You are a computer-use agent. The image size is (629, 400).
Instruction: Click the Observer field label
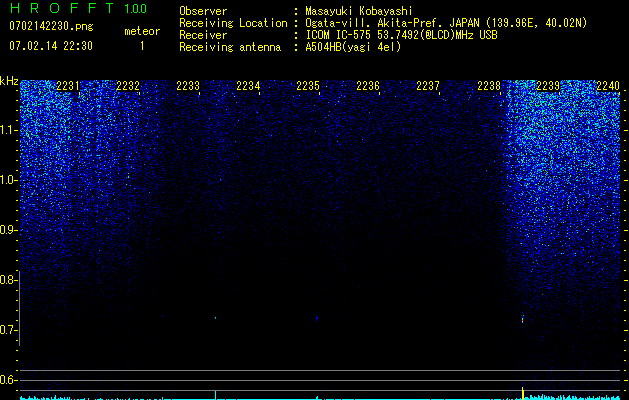(203, 11)
